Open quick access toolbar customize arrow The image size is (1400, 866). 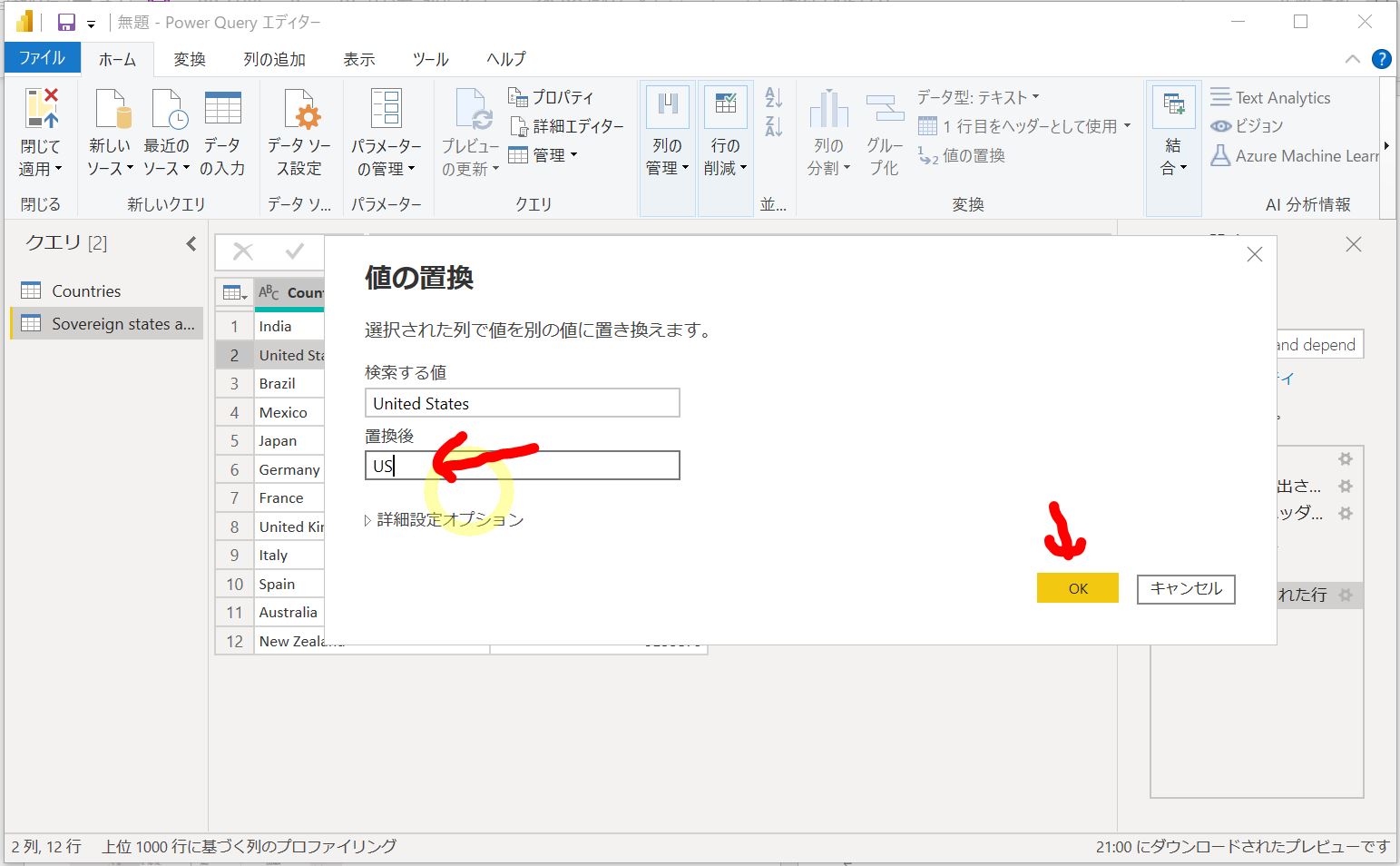tap(91, 25)
